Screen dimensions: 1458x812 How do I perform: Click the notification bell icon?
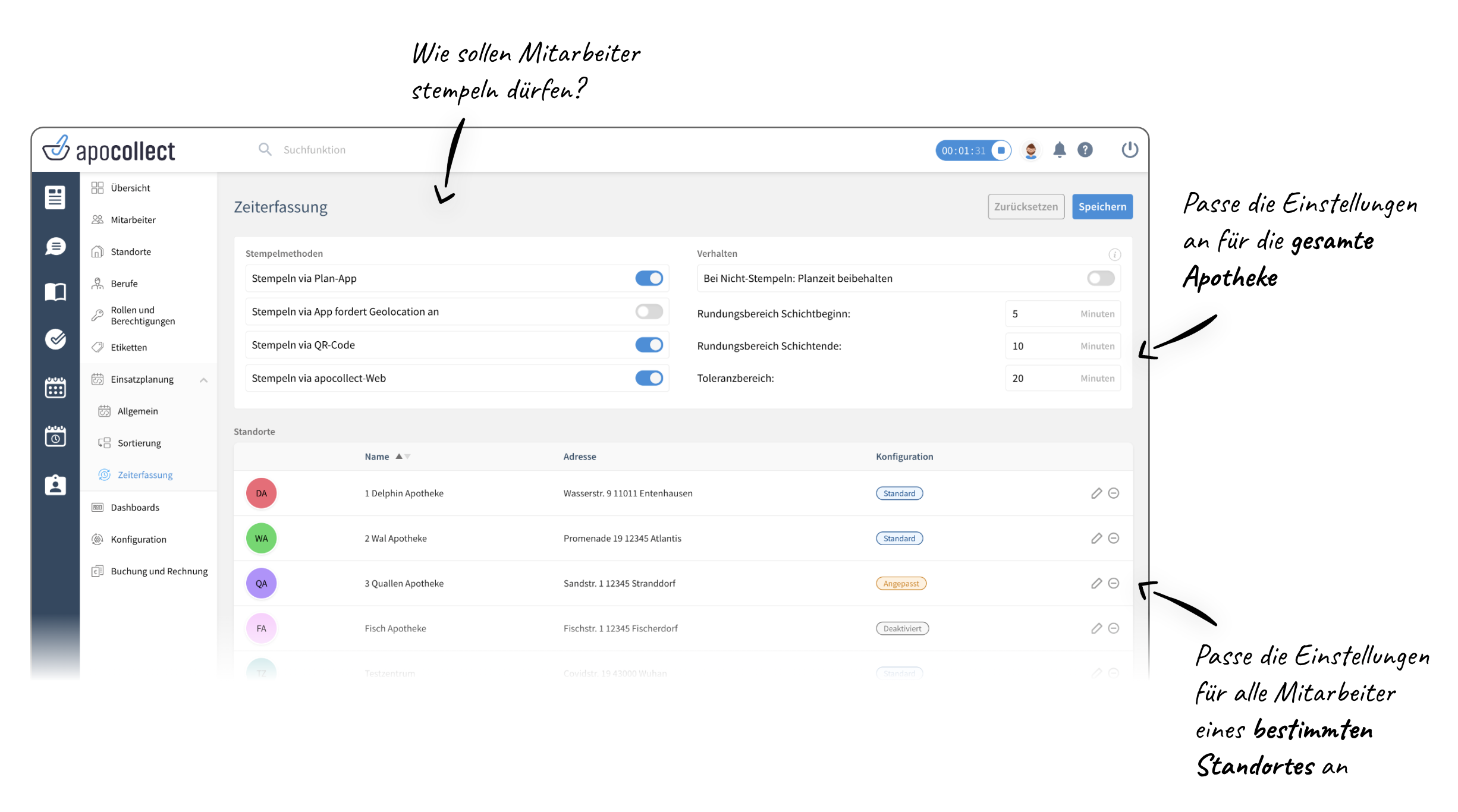tap(1059, 150)
